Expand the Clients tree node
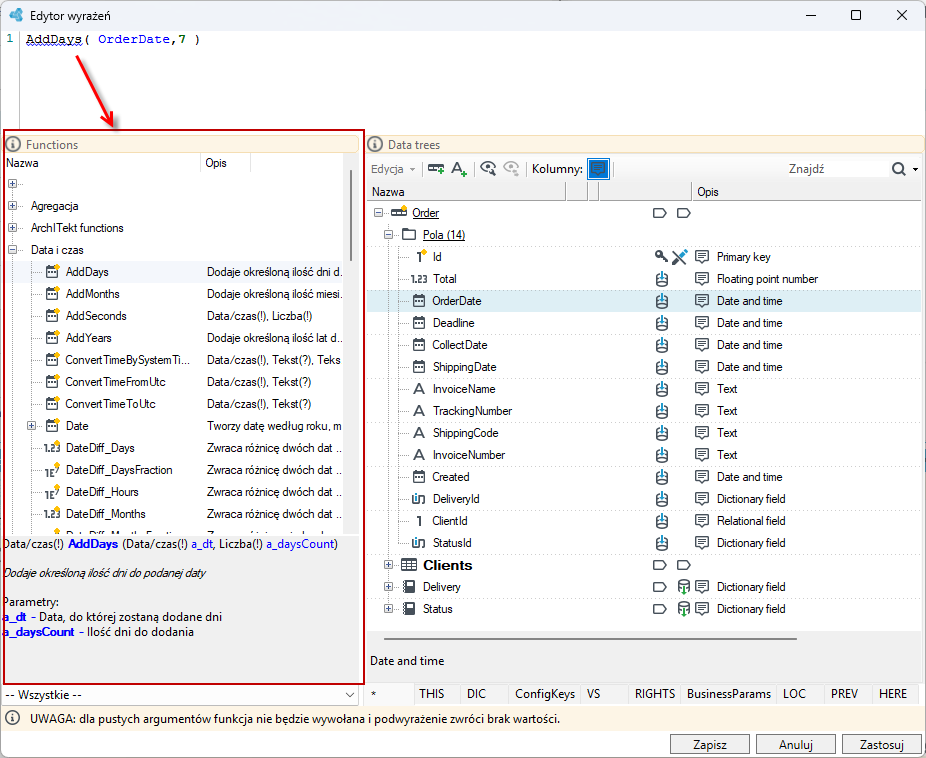Viewport: 926px width, 758px height. tap(388, 565)
